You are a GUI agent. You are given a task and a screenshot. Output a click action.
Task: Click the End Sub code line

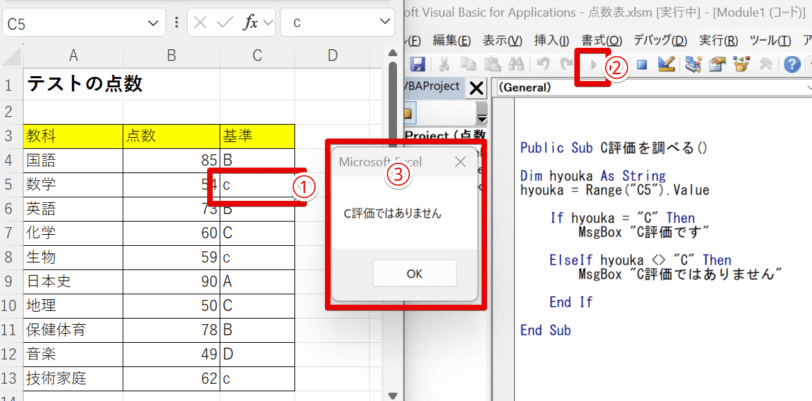[545, 330]
